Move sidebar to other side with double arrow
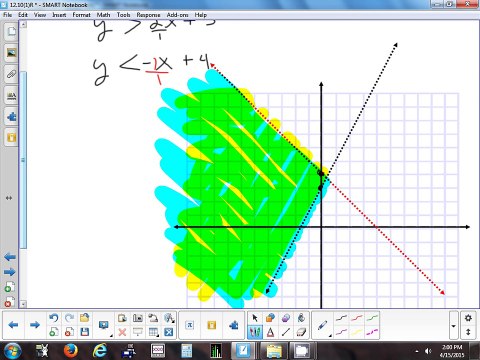480x360 pixels. tap(9, 198)
